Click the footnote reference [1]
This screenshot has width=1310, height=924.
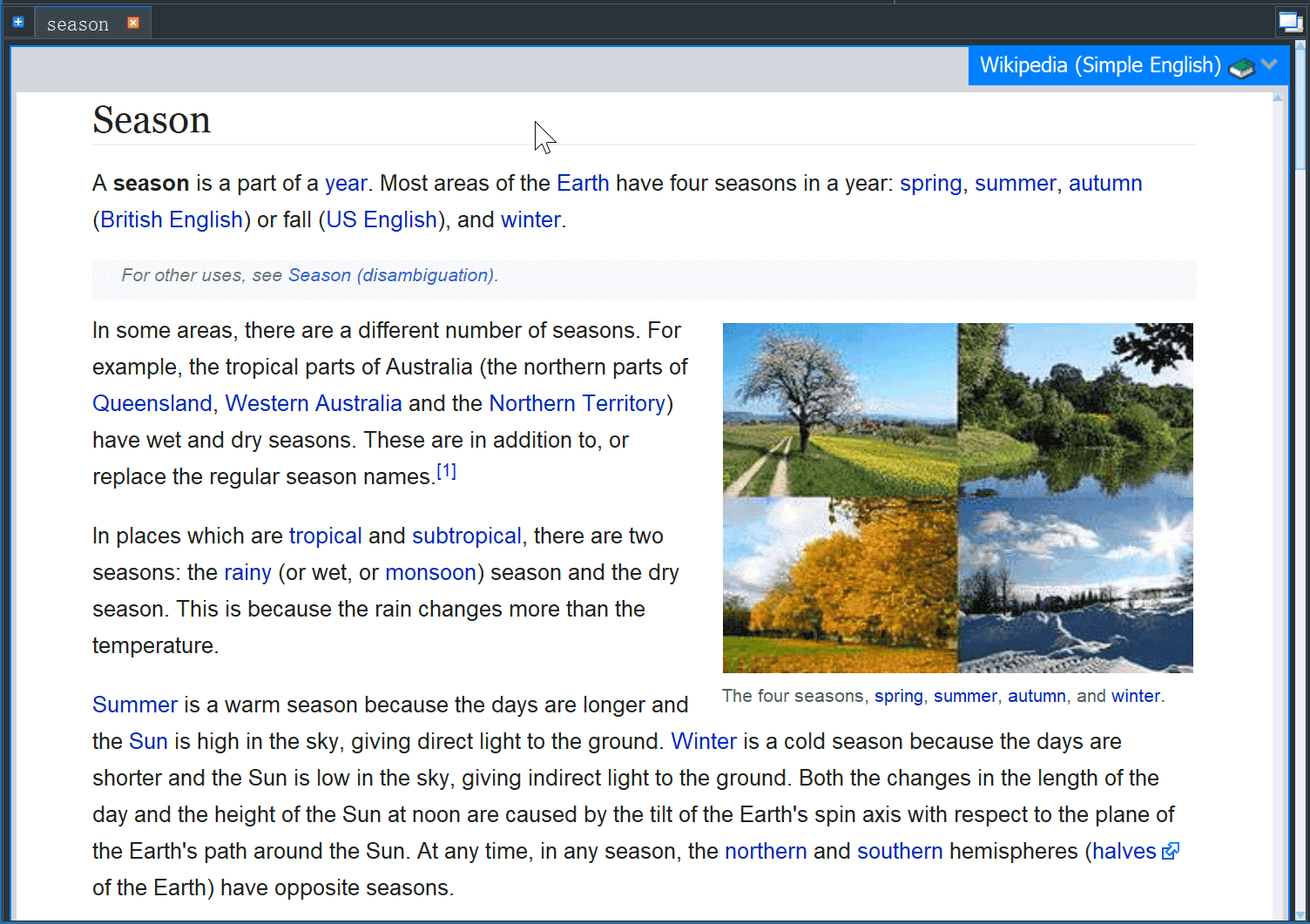pyautogui.click(x=446, y=471)
